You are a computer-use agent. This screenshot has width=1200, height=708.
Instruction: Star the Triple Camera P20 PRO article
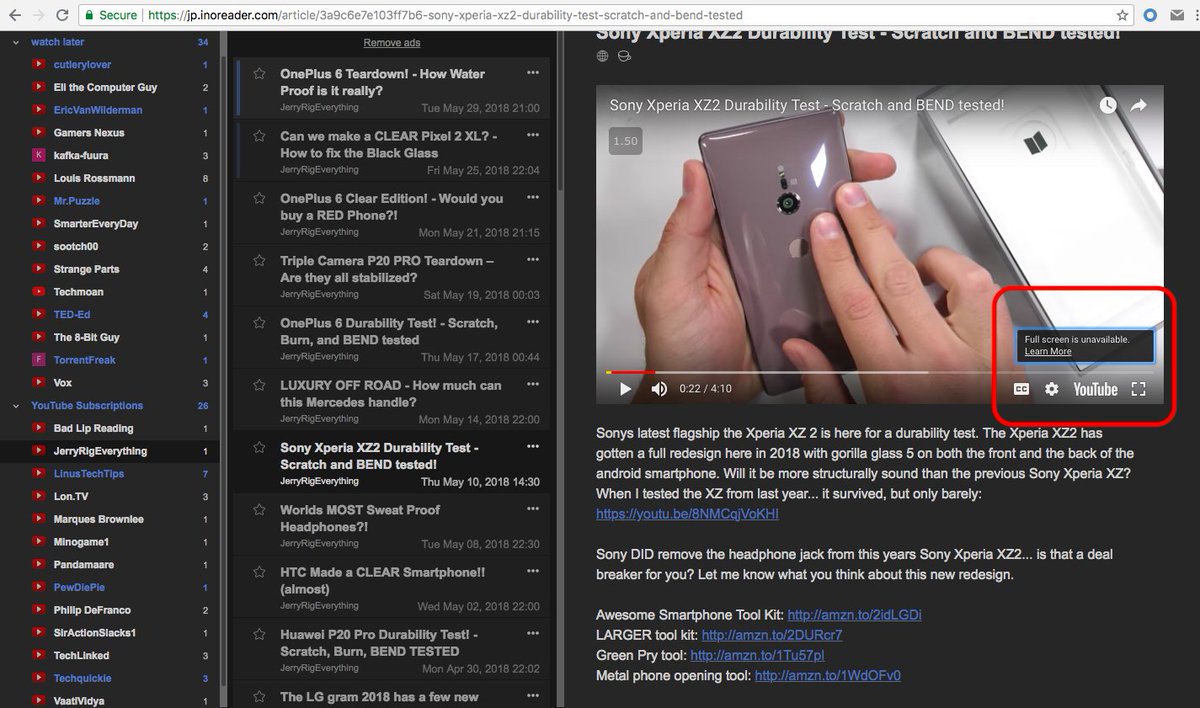click(260, 261)
